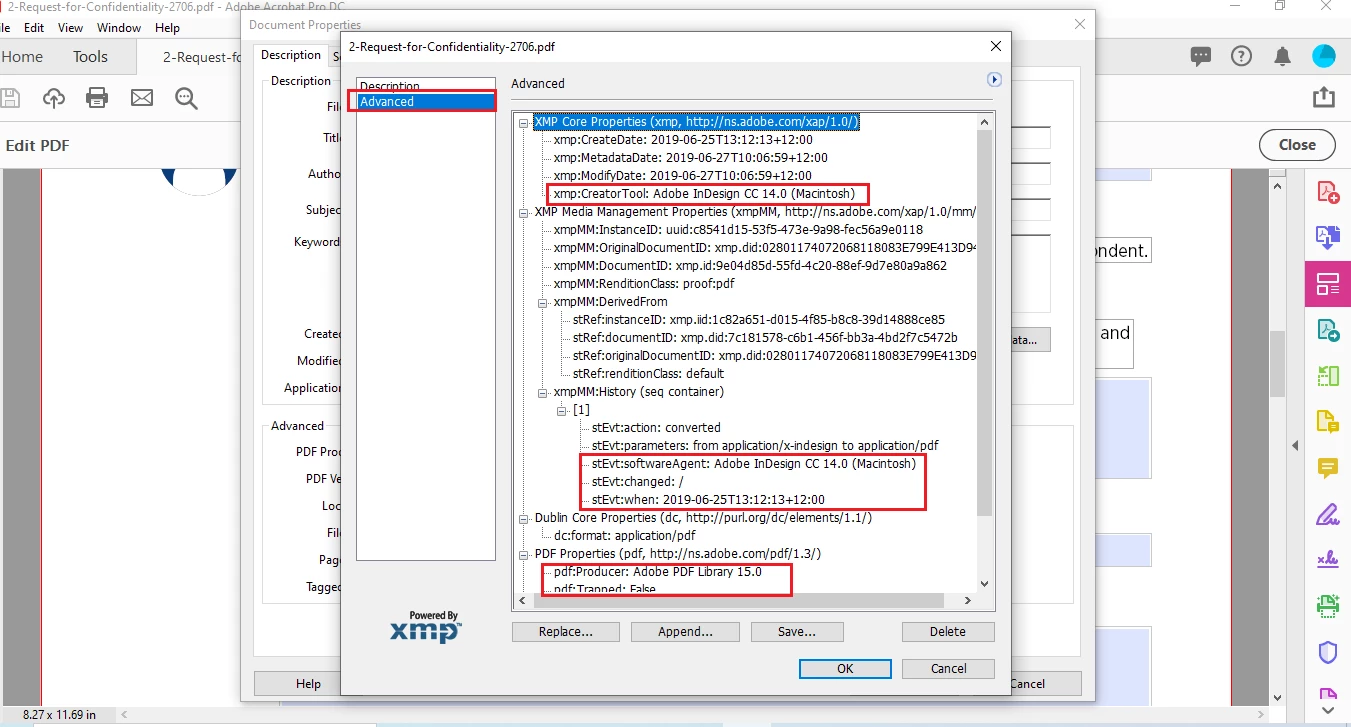Image resolution: width=1351 pixels, height=727 pixels.
Task: Confirm with the OK button
Action: [x=845, y=669]
